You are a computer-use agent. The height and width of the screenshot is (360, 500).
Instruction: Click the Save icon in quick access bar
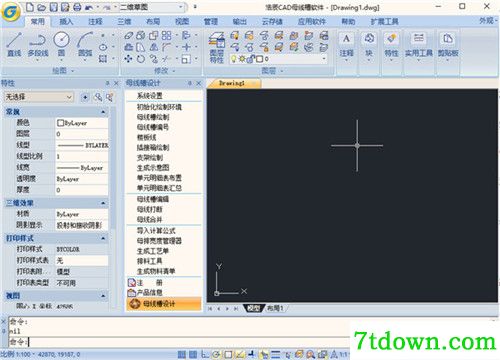[53, 7]
